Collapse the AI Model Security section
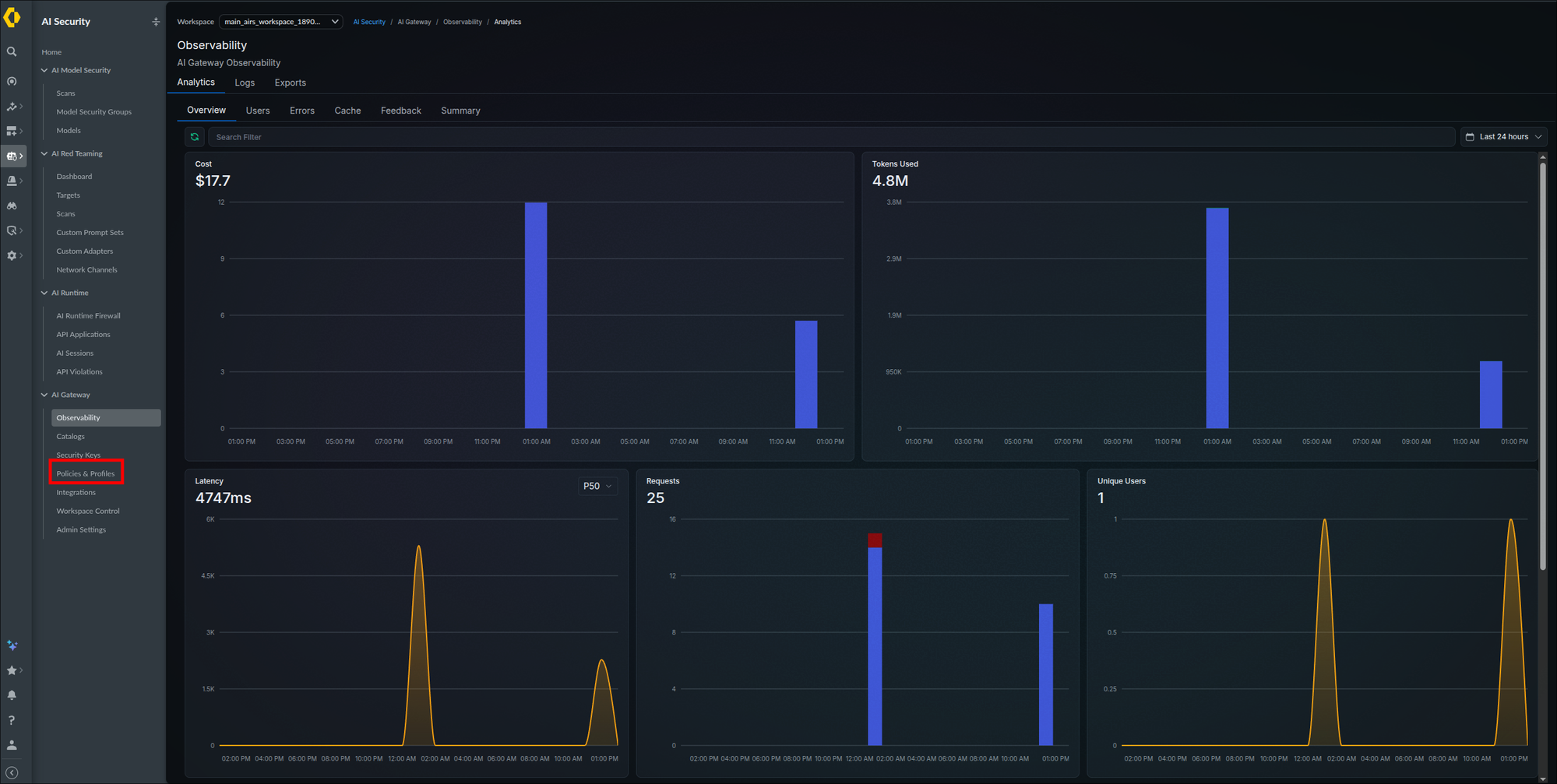The image size is (1557, 784). (x=44, y=70)
